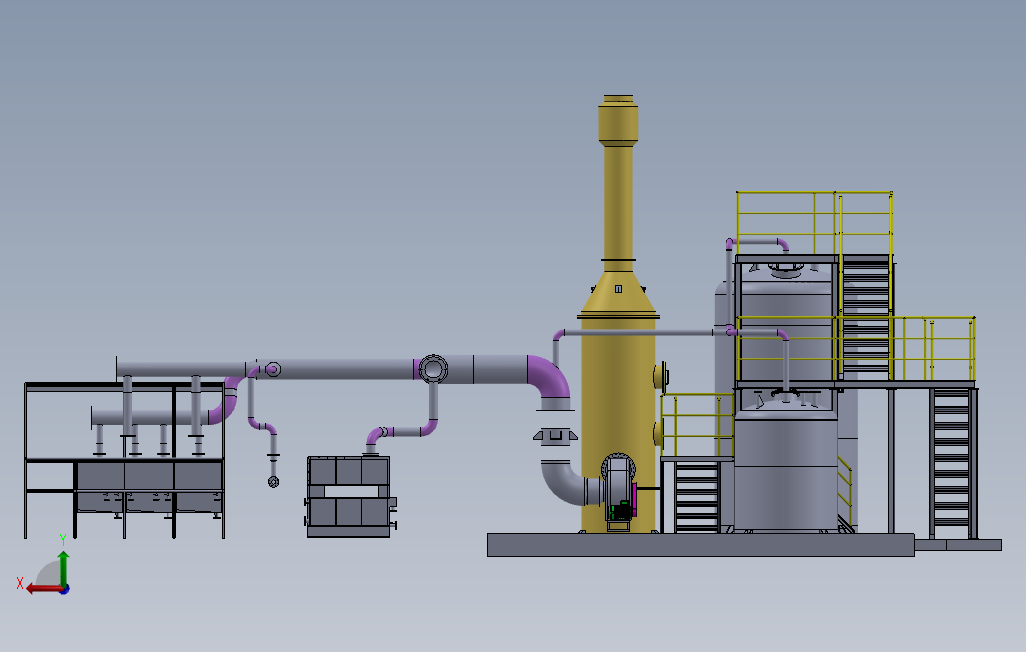This screenshot has height=652, width=1026.
Task: Select the damper fitting below the purple elbow
Action: click(555, 435)
